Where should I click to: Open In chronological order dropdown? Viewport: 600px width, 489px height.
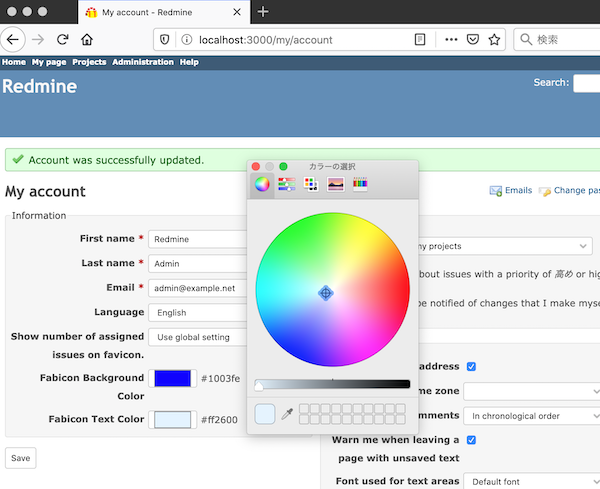pos(532,416)
